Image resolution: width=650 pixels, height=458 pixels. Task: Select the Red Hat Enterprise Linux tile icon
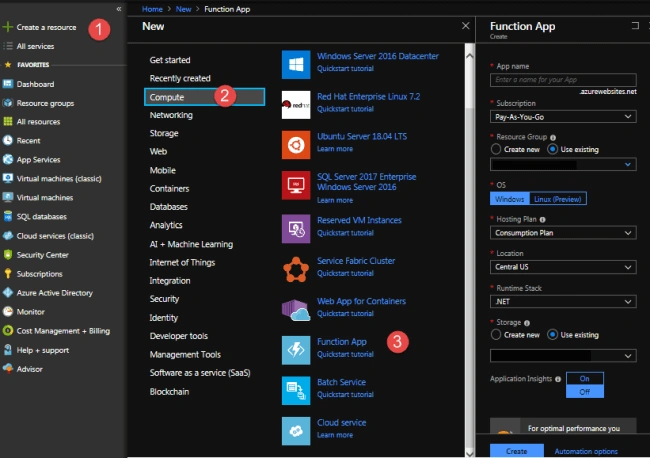click(x=296, y=105)
